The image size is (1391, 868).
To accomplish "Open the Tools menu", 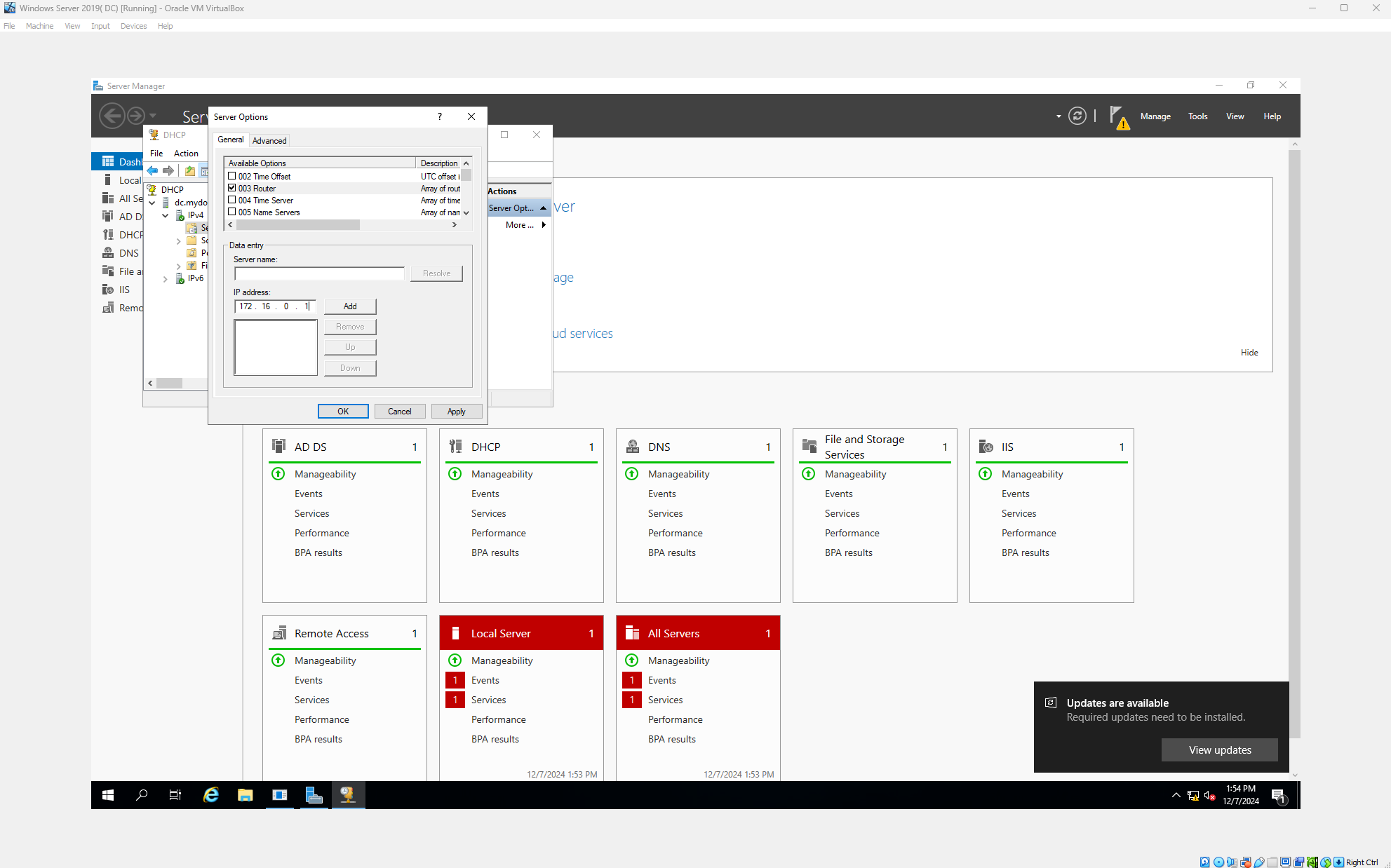I will tap(1197, 116).
